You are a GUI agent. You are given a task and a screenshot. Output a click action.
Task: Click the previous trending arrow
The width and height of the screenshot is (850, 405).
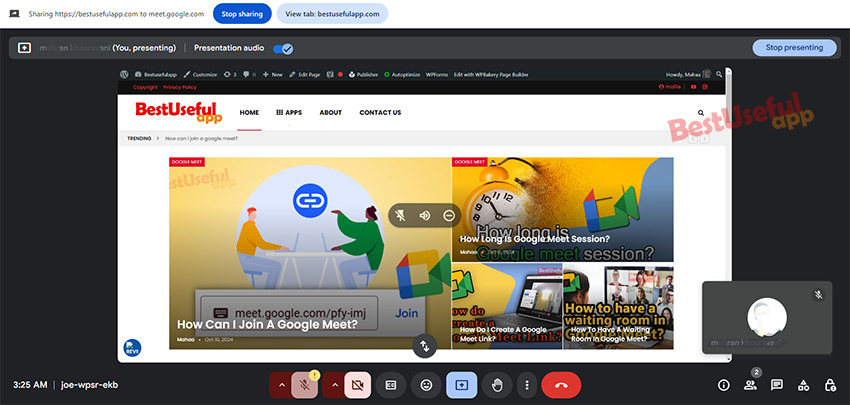pyautogui.click(x=693, y=139)
